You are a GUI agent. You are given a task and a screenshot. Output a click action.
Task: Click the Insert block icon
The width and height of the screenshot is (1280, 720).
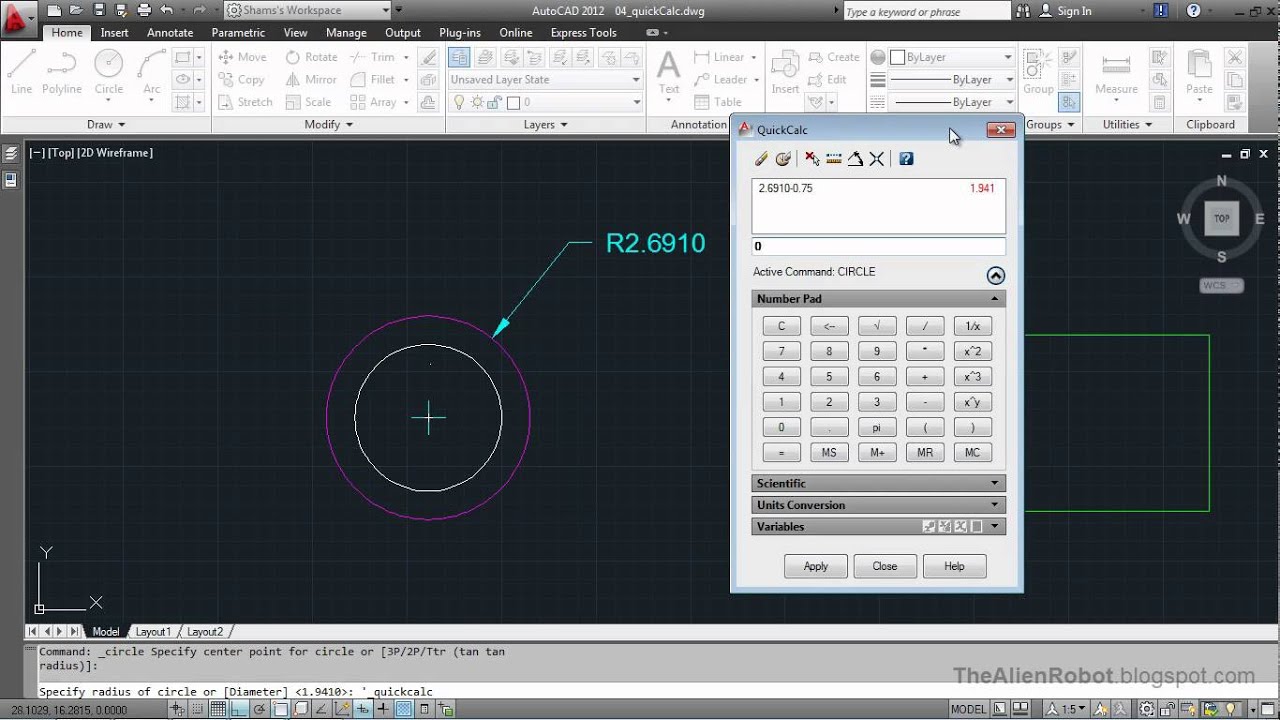click(x=785, y=72)
